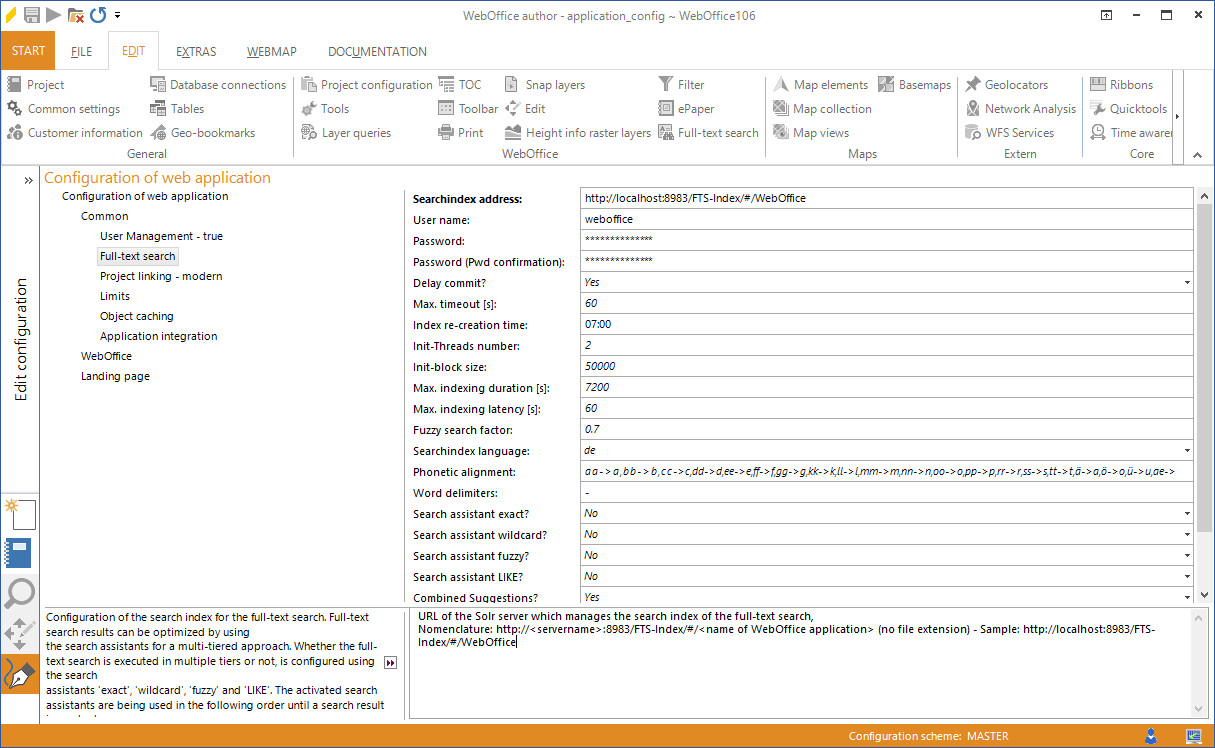This screenshot has height=748, width=1215.
Task: Open the Delay commit dropdown
Action: pyautogui.click(x=1187, y=283)
